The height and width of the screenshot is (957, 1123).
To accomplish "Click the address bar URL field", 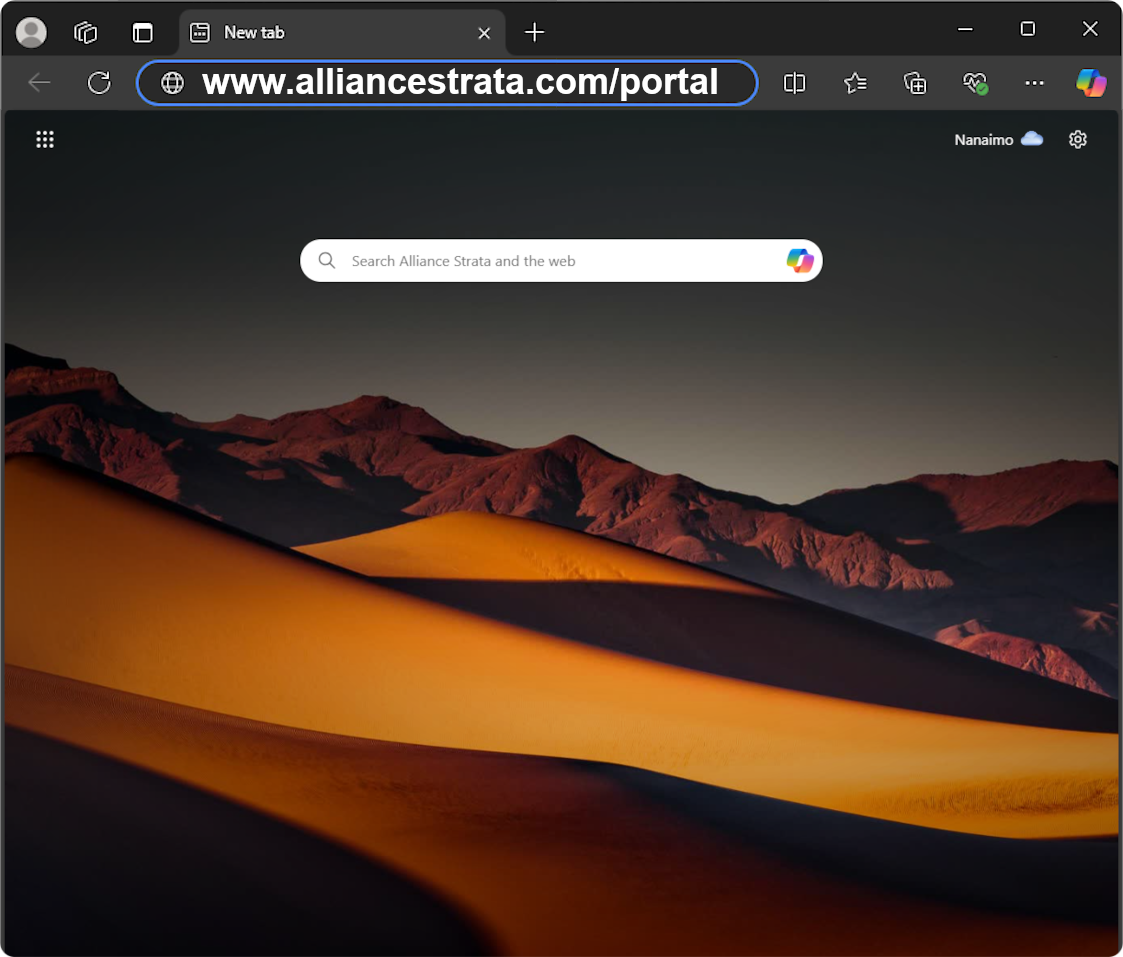I will tap(460, 83).
